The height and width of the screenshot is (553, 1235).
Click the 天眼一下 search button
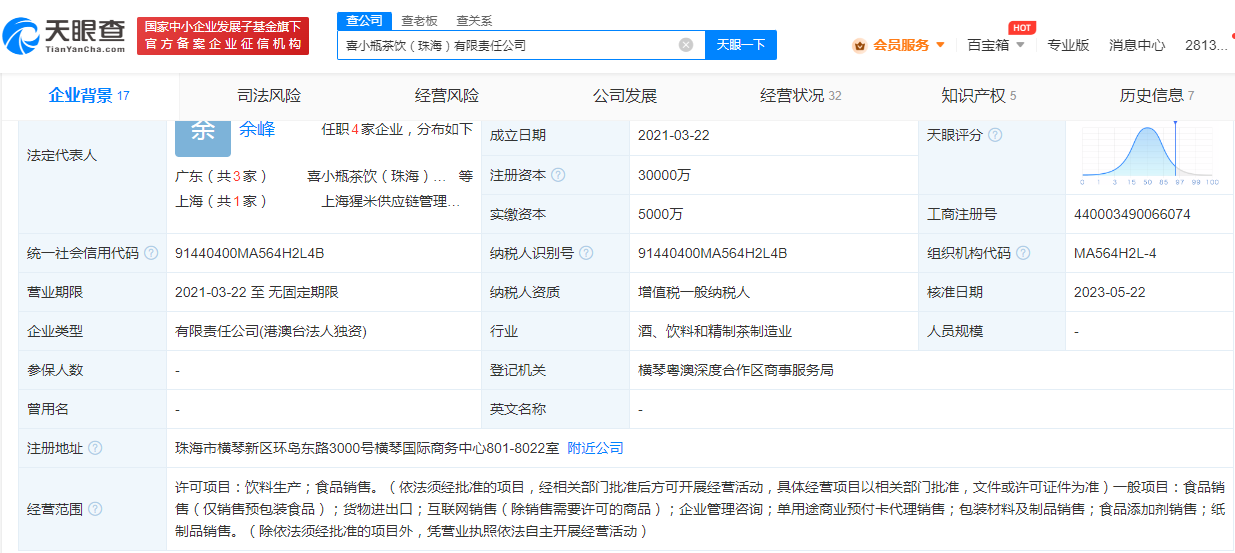[x=741, y=45]
